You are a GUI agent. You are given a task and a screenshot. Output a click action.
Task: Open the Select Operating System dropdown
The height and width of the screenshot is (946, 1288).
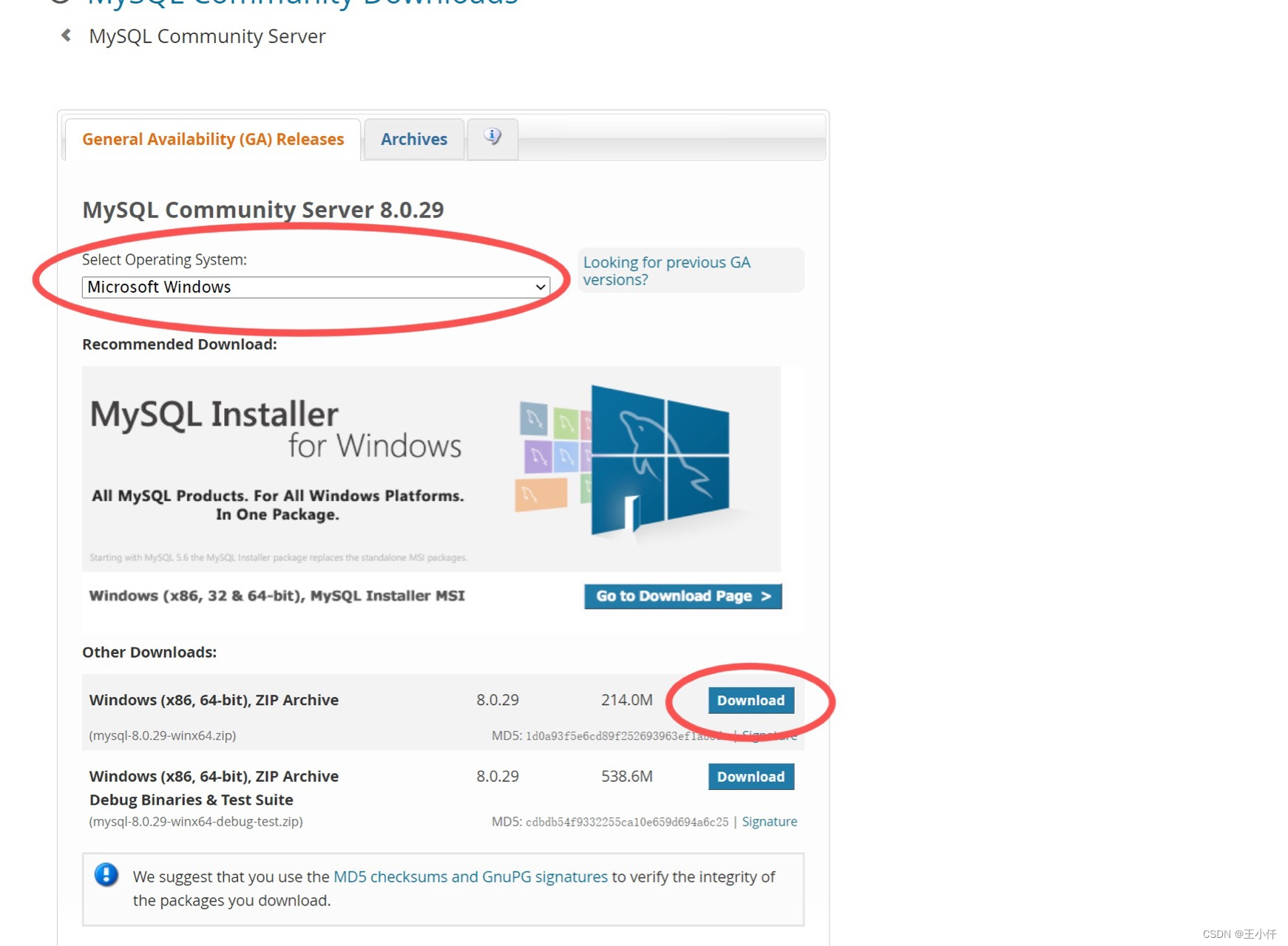pyautogui.click(x=316, y=287)
